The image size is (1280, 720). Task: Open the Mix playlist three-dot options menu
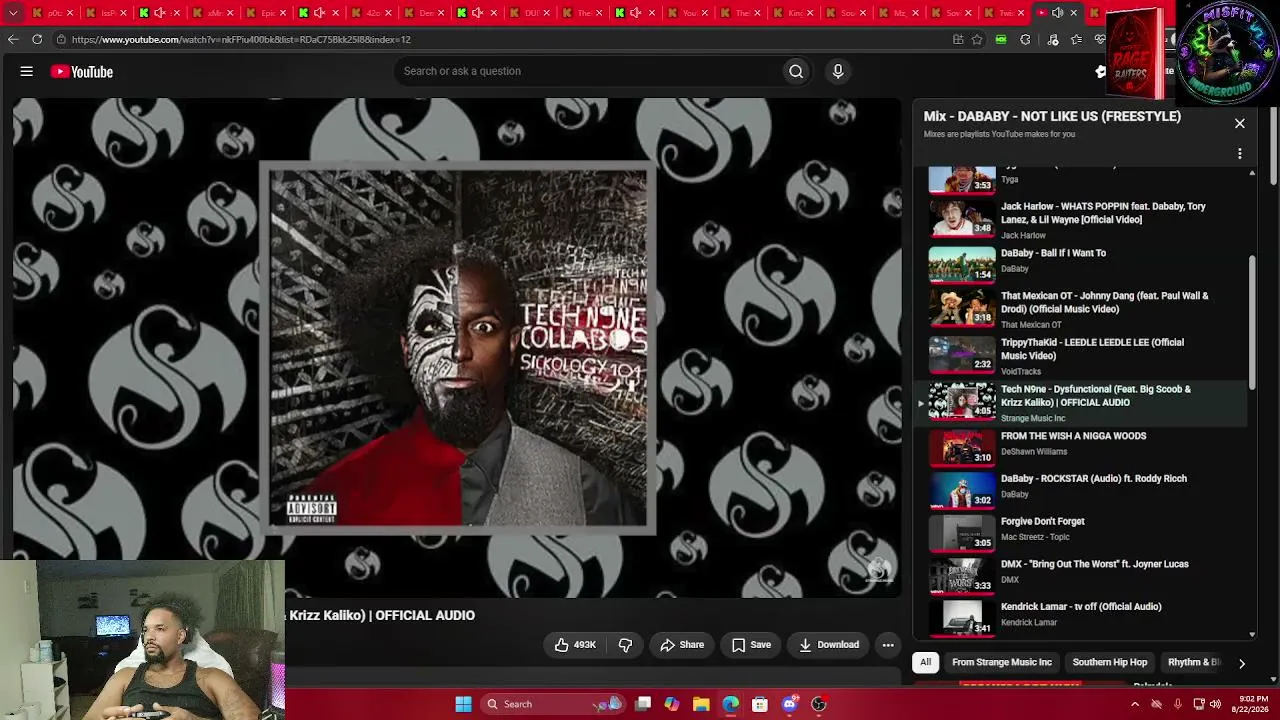[1240, 154]
